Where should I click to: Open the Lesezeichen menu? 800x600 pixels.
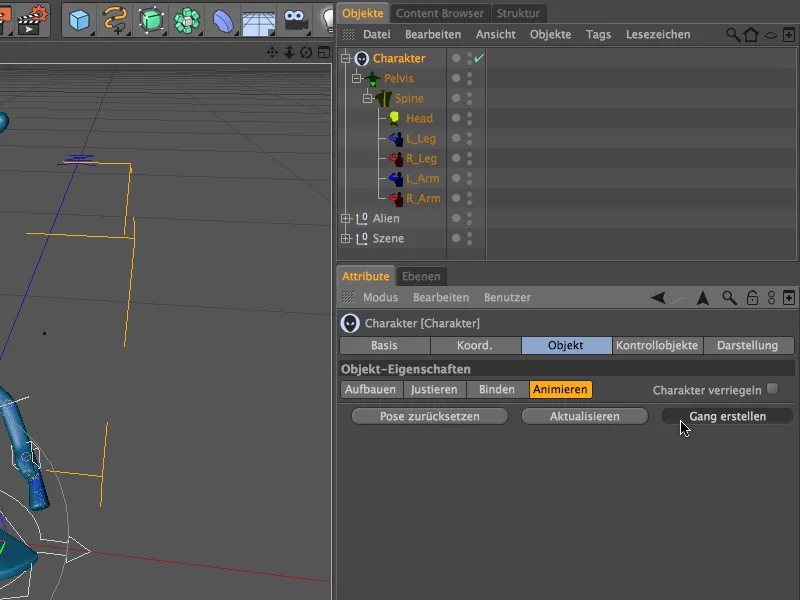658,35
